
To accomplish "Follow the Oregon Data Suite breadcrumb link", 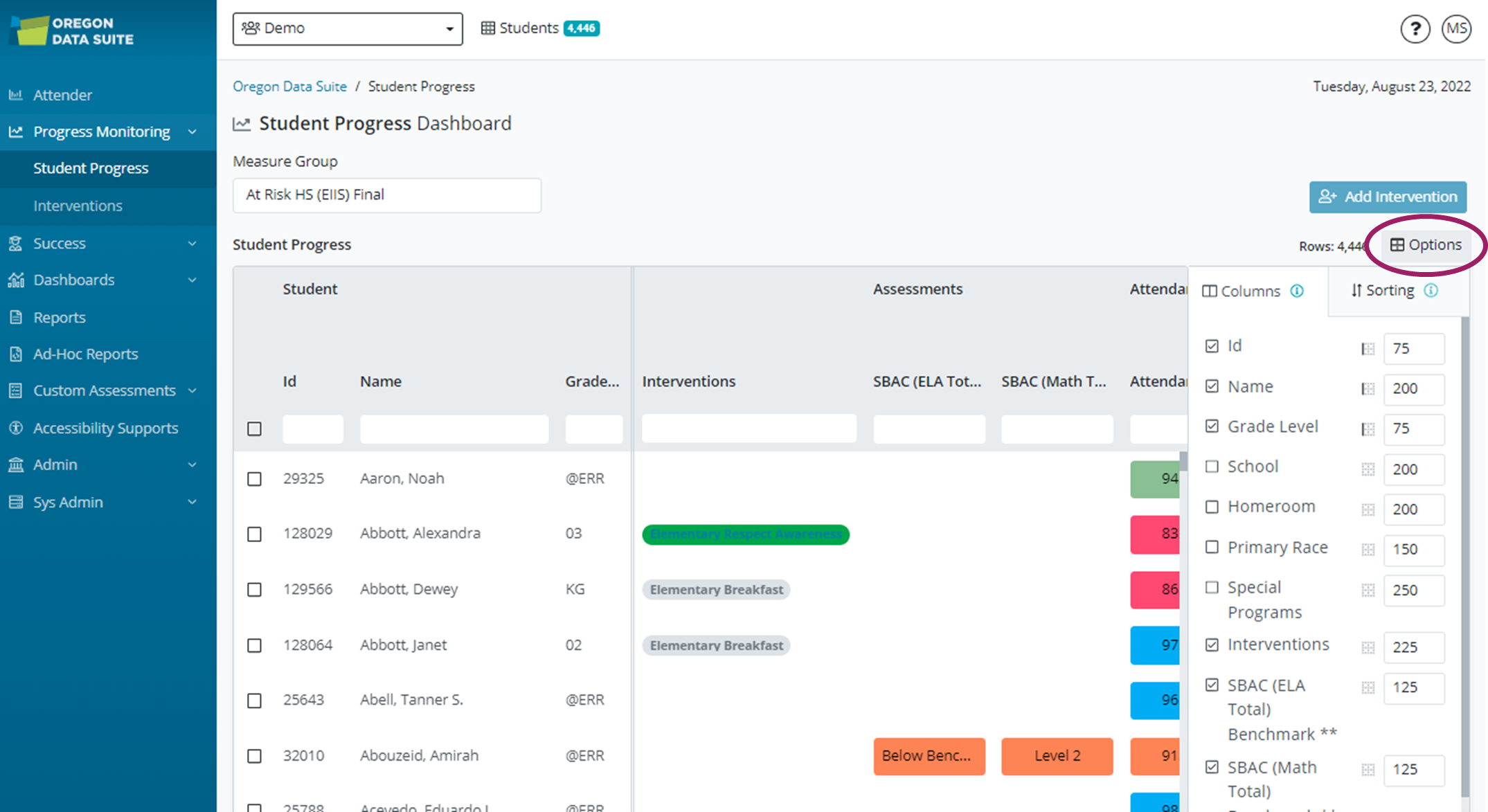I will pos(289,87).
